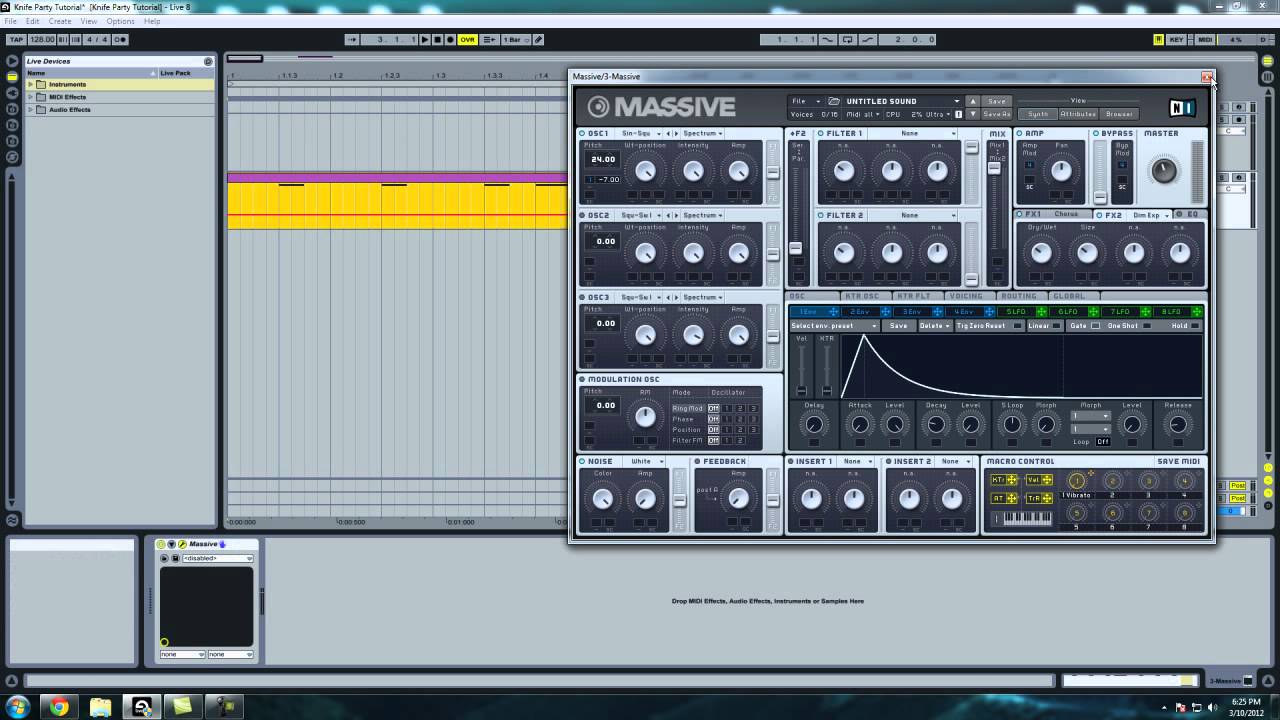
Task: Toggle OSC1 power button
Action: coord(582,133)
